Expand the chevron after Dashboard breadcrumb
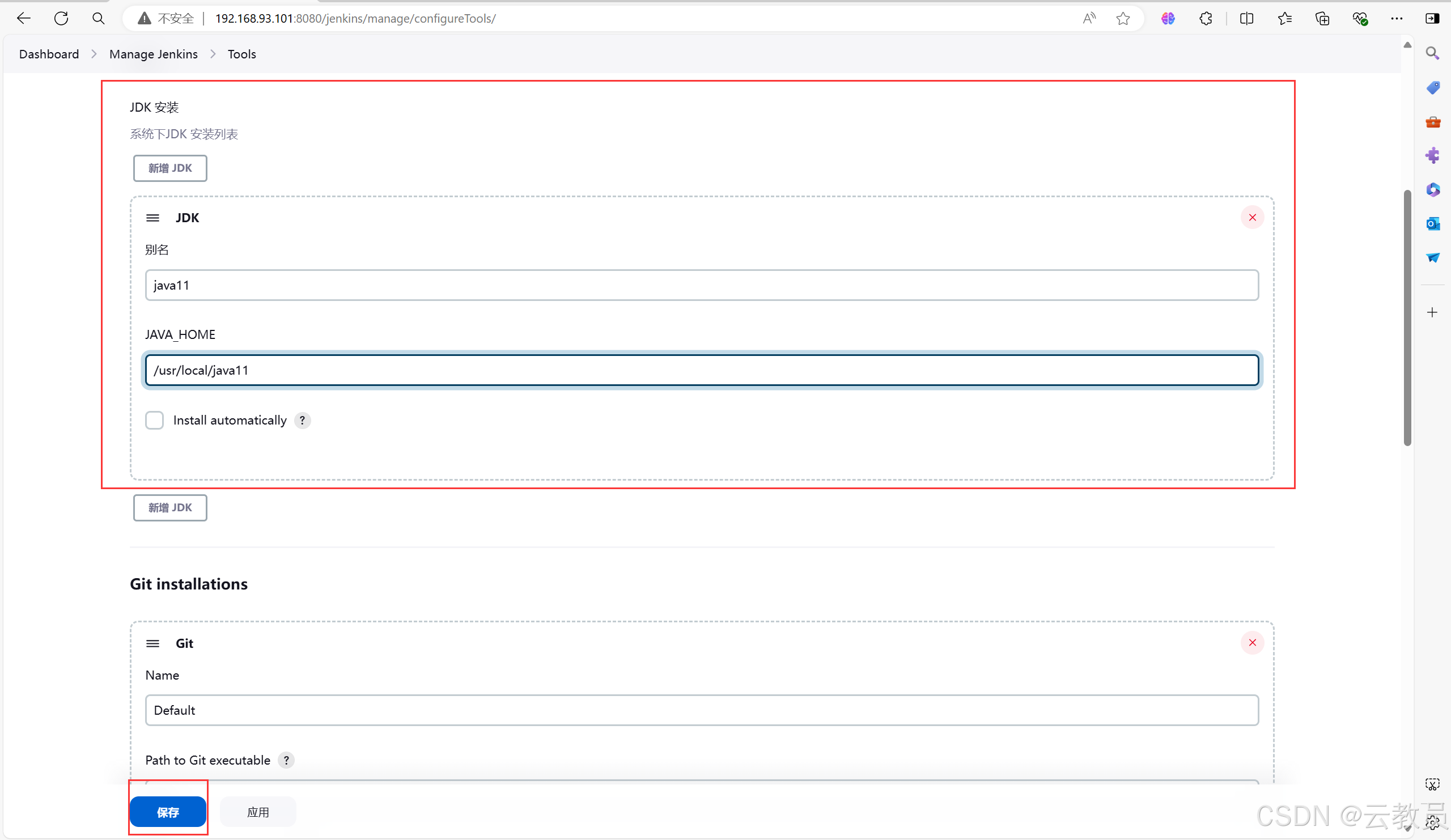 click(x=94, y=54)
